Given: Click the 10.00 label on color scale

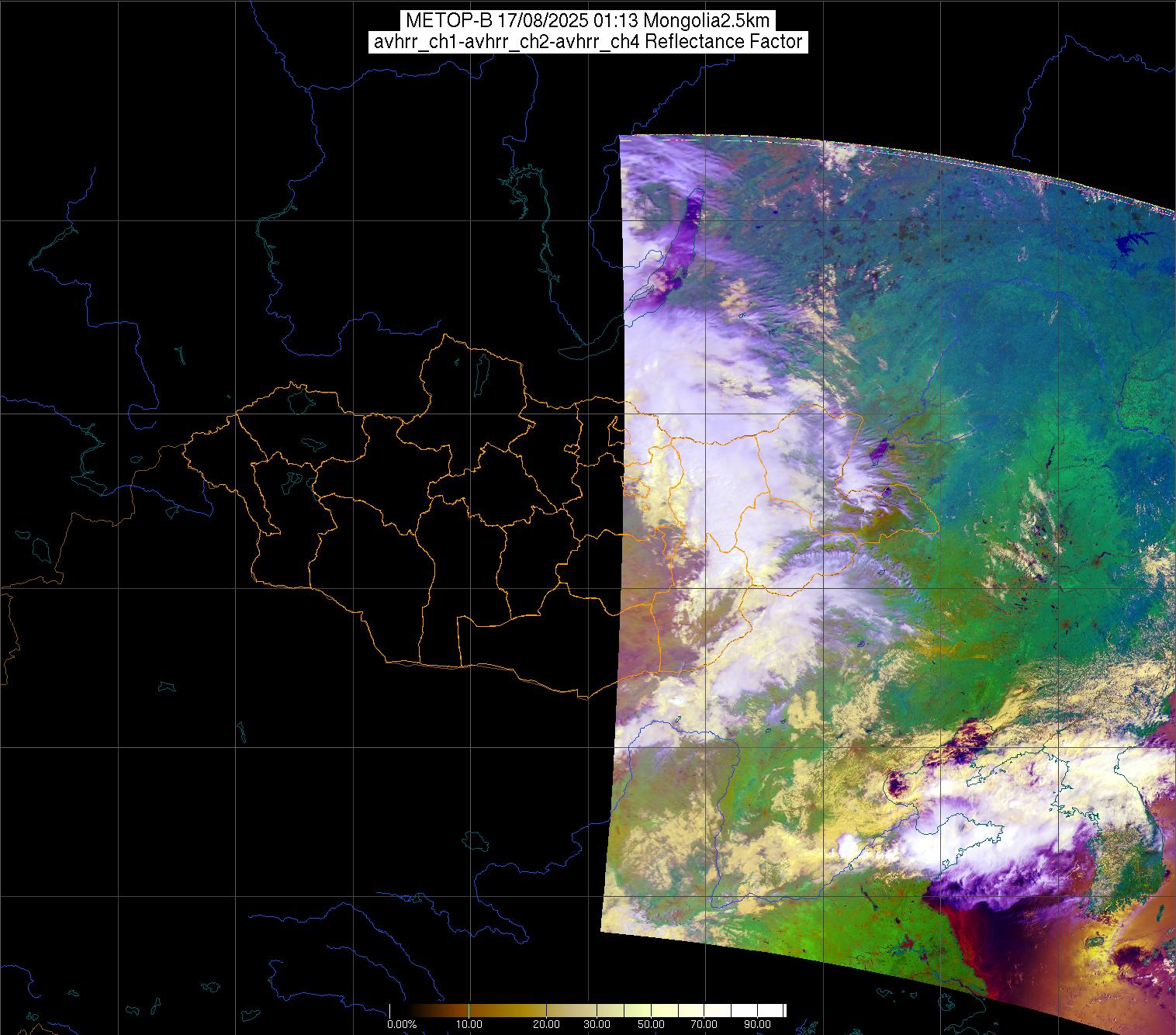Looking at the screenshot, I should pos(469,1024).
